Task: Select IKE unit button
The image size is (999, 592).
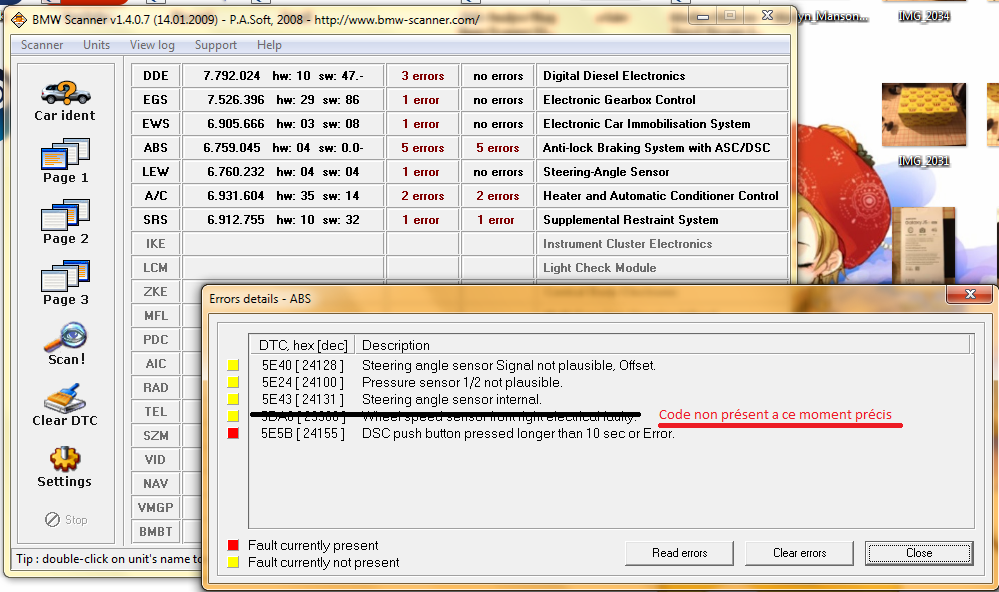Action: [x=156, y=244]
